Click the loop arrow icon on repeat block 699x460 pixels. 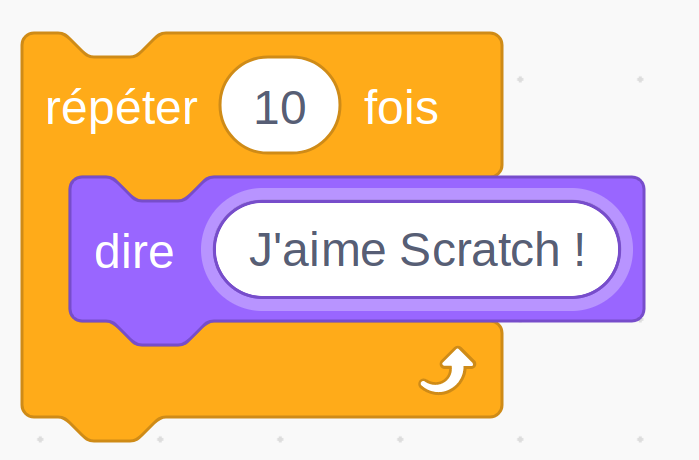coord(448,370)
